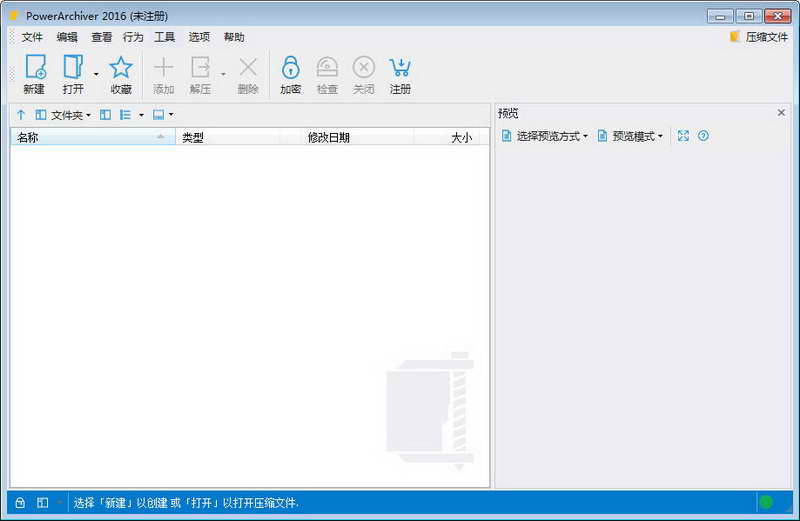Image resolution: width=800 pixels, height=521 pixels.
Task: Click the 加密 (Encrypt) lock icon
Action: (290, 74)
